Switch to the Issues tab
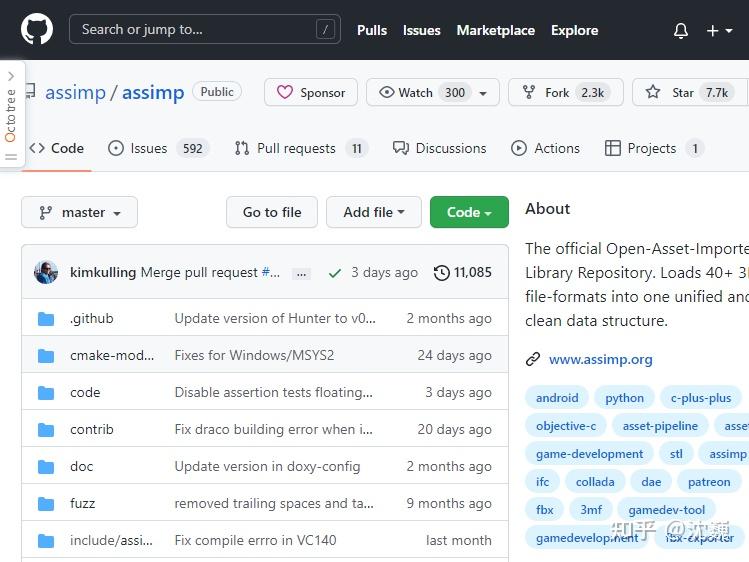 tap(149, 148)
